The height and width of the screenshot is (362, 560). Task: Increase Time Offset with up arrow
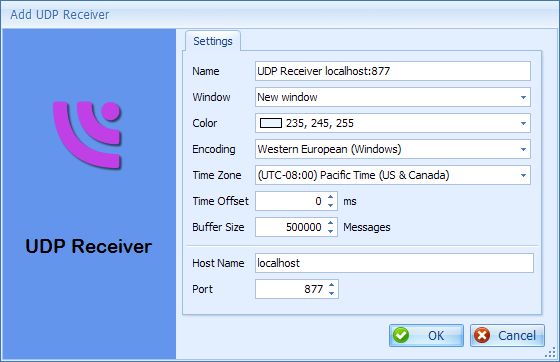(331, 197)
